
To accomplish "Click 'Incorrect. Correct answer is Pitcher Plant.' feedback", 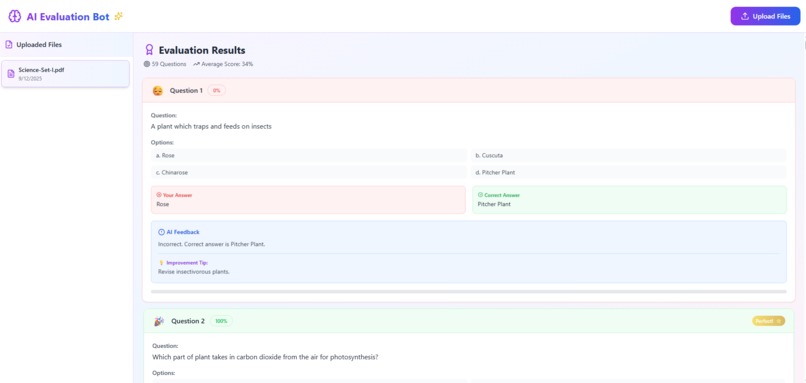I will 212,244.
